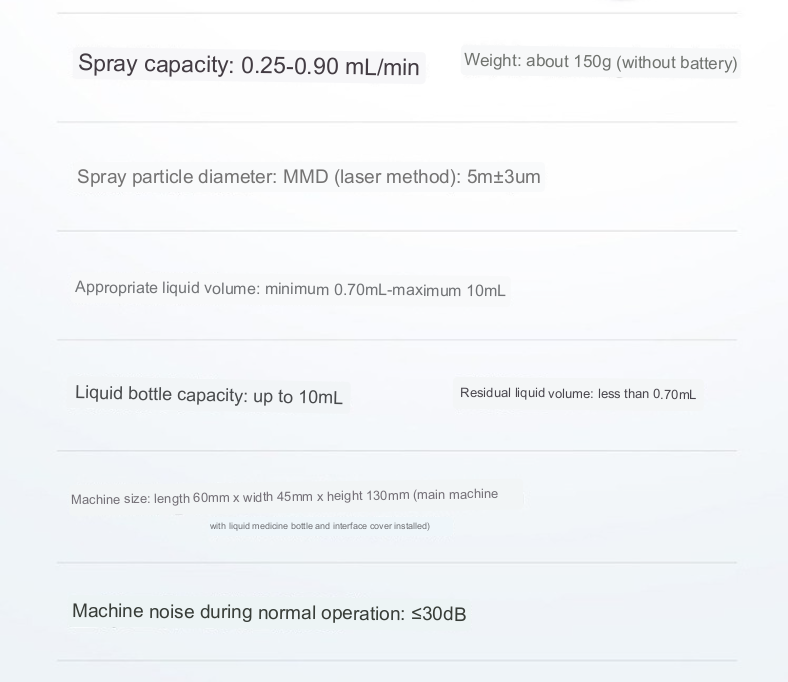Click the '(without battery)' note
Image resolution: width=788 pixels, height=682 pixels.
677,63
